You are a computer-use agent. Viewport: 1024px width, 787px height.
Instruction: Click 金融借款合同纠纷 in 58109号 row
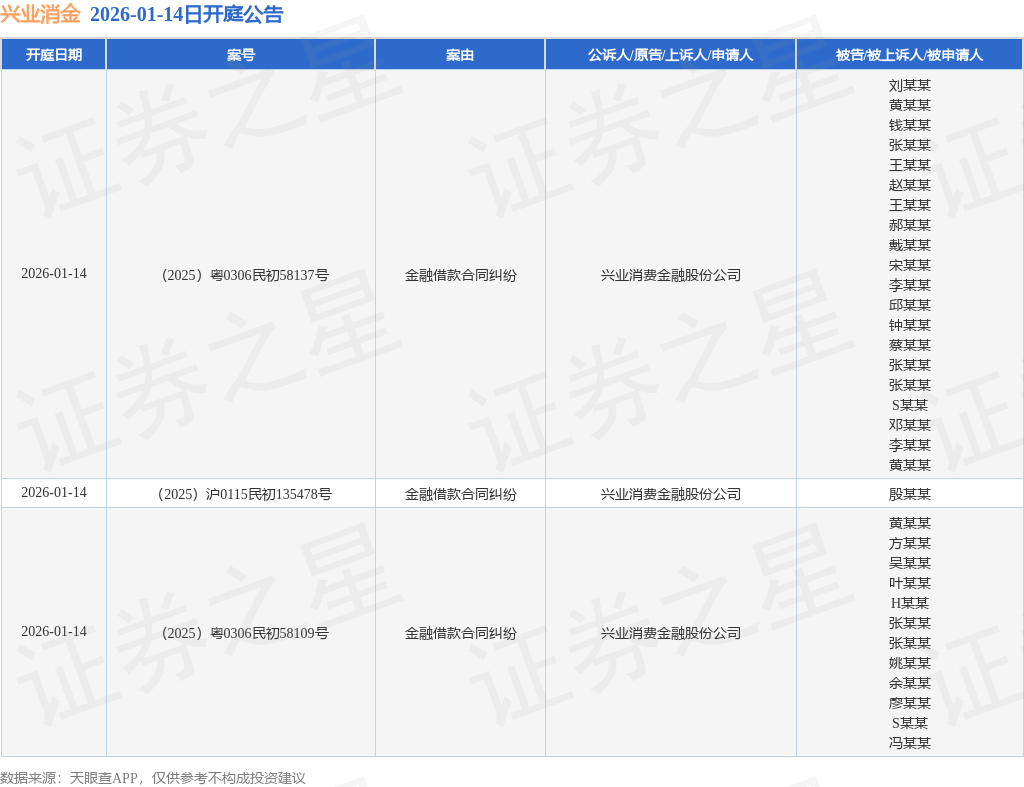pyautogui.click(x=460, y=633)
